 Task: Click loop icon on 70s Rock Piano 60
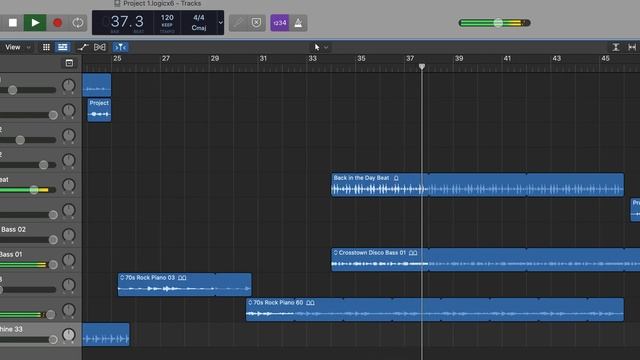coord(310,302)
